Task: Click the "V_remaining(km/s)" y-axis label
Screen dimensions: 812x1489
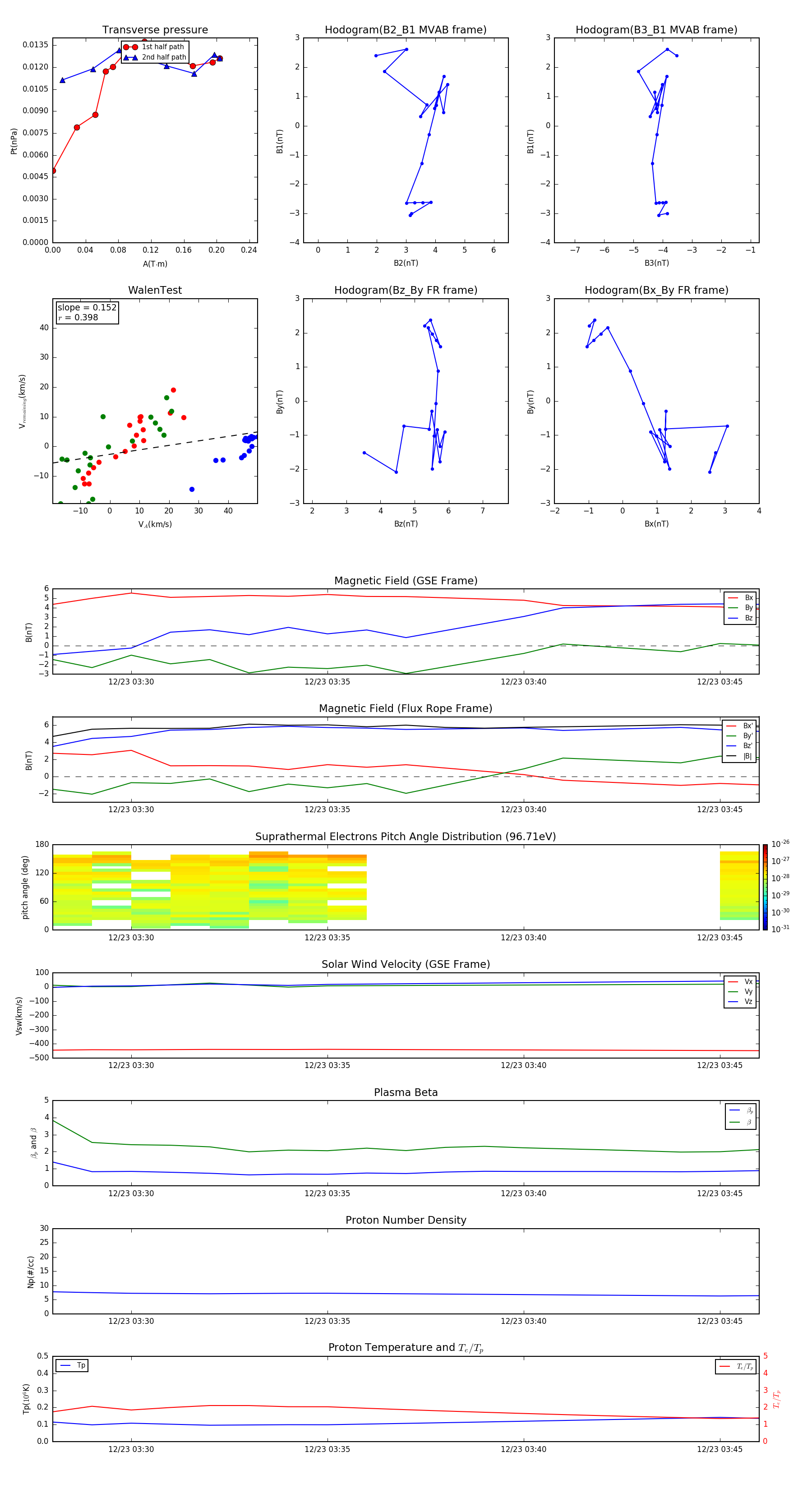Action: coord(22,401)
